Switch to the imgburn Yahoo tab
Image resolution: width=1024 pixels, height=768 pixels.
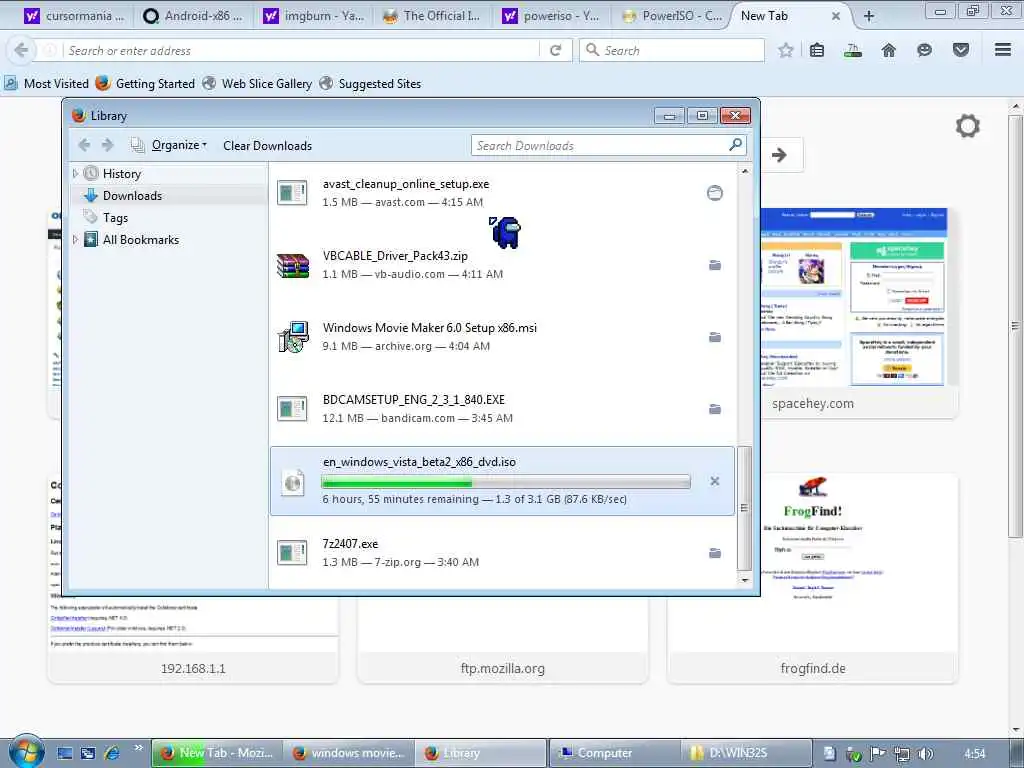[313, 16]
